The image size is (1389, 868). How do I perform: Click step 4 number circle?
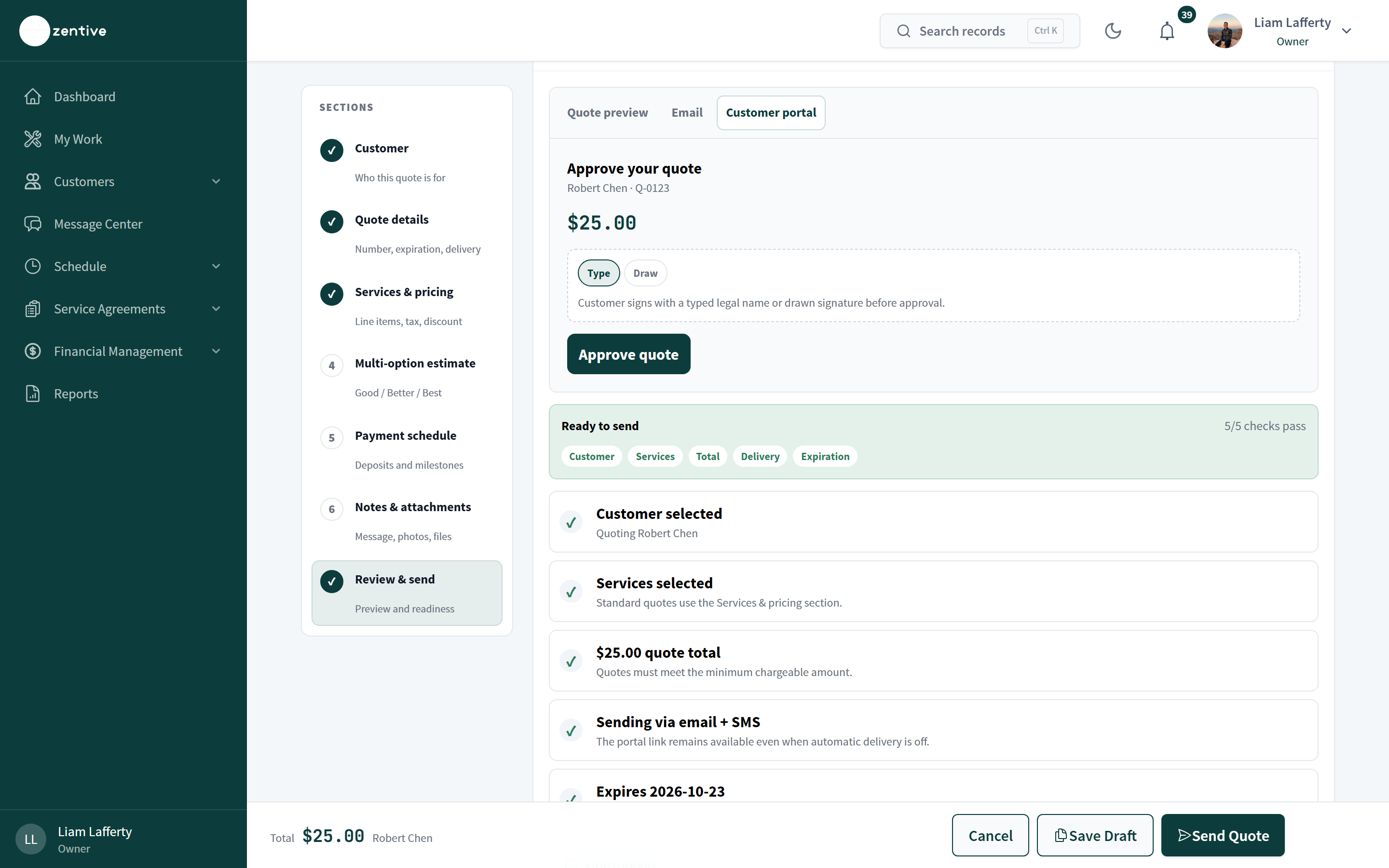pos(332,366)
